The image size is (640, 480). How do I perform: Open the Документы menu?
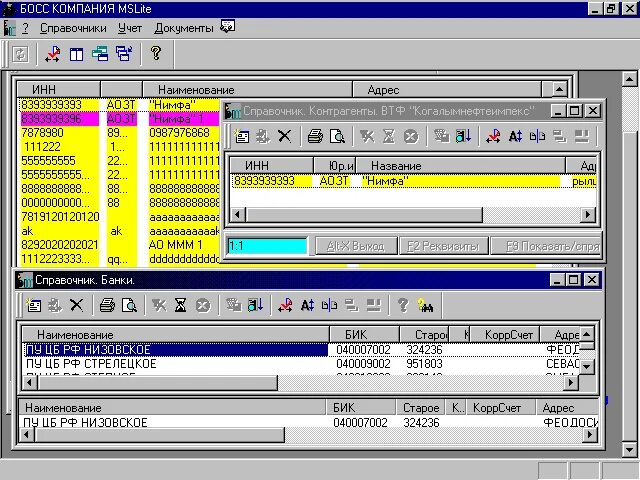184,28
